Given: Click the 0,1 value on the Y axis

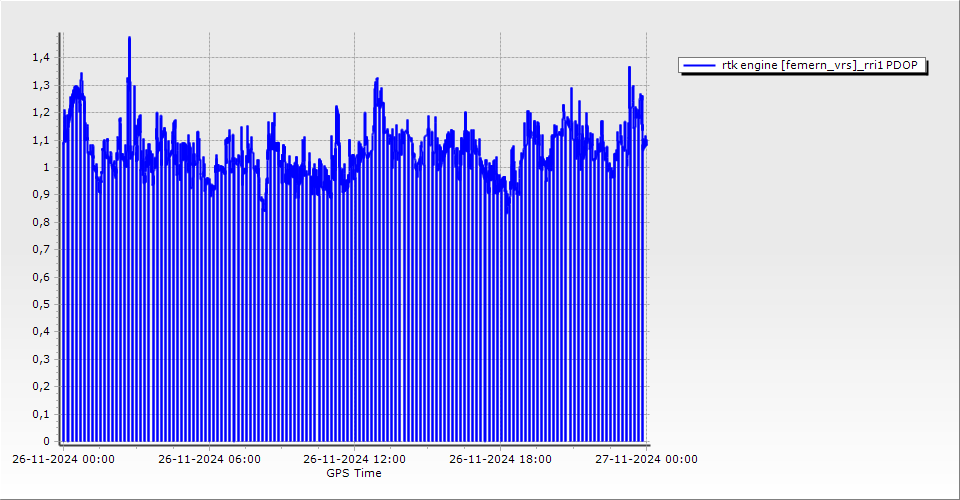Looking at the screenshot, I should pos(39,414).
